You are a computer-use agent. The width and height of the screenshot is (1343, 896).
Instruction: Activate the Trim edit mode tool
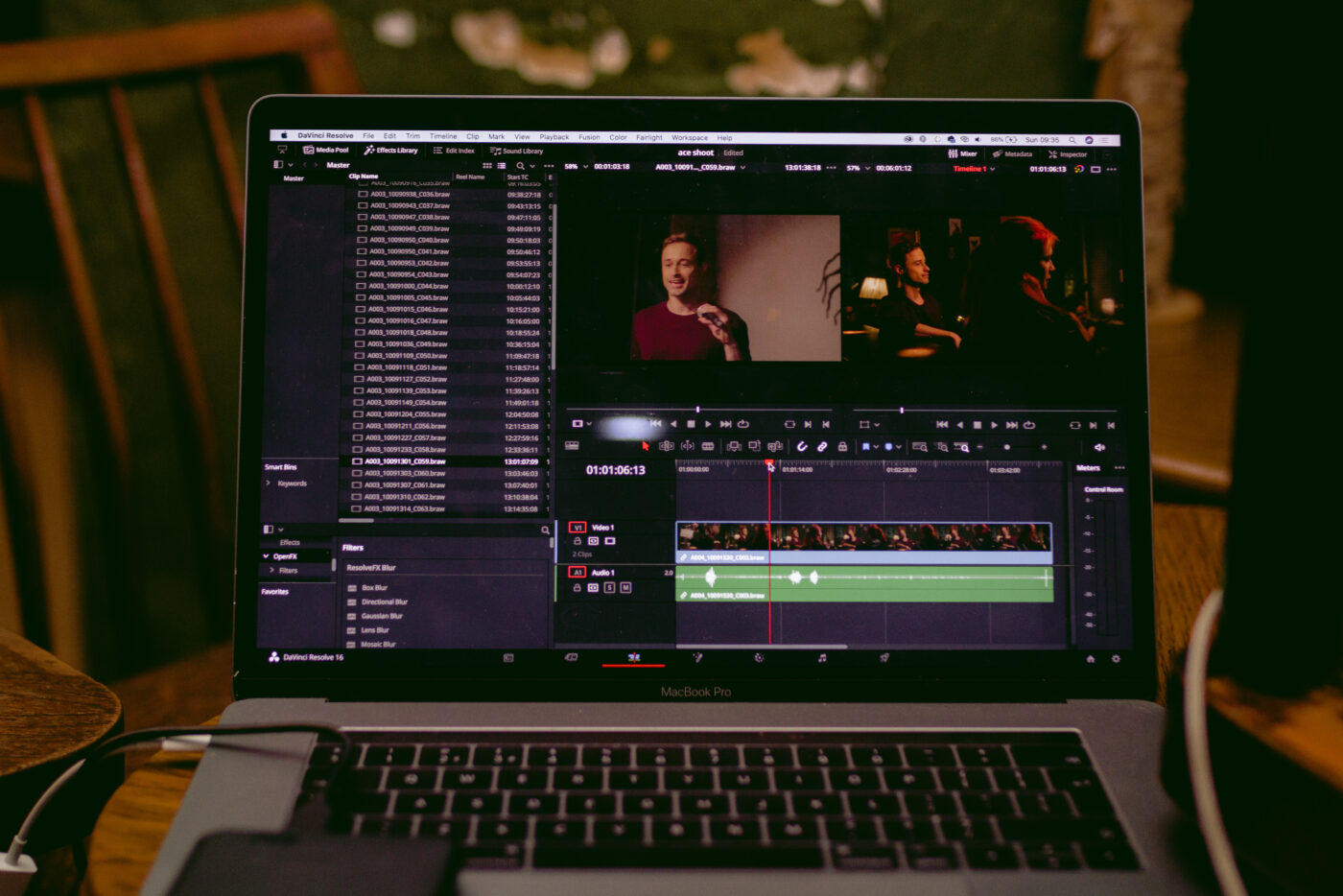tap(666, 446)
